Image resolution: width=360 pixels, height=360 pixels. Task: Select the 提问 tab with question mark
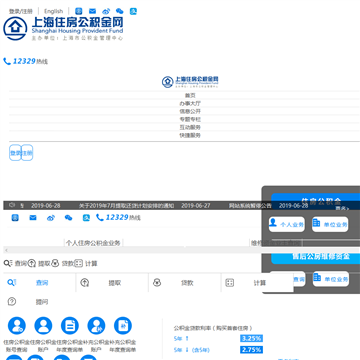click(x=39, y=302)
